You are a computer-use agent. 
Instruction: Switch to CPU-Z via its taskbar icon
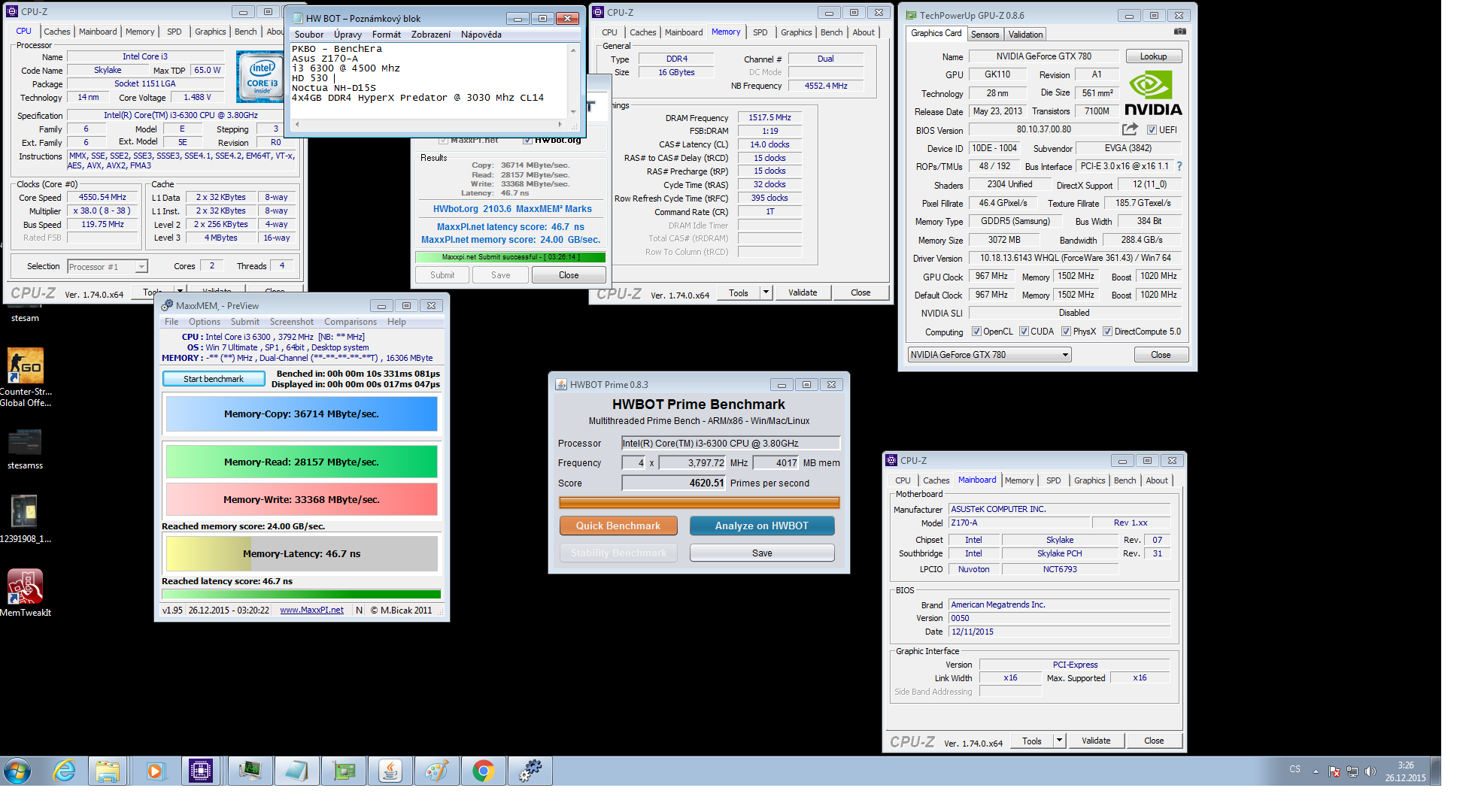click(201, 771)
